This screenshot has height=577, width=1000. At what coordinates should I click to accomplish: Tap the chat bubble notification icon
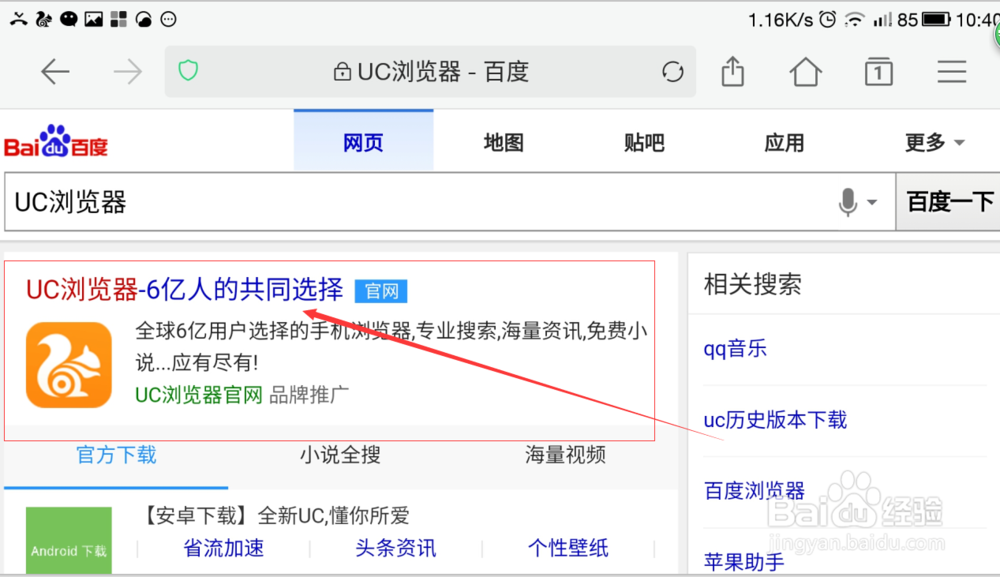[x=68, y=19]
